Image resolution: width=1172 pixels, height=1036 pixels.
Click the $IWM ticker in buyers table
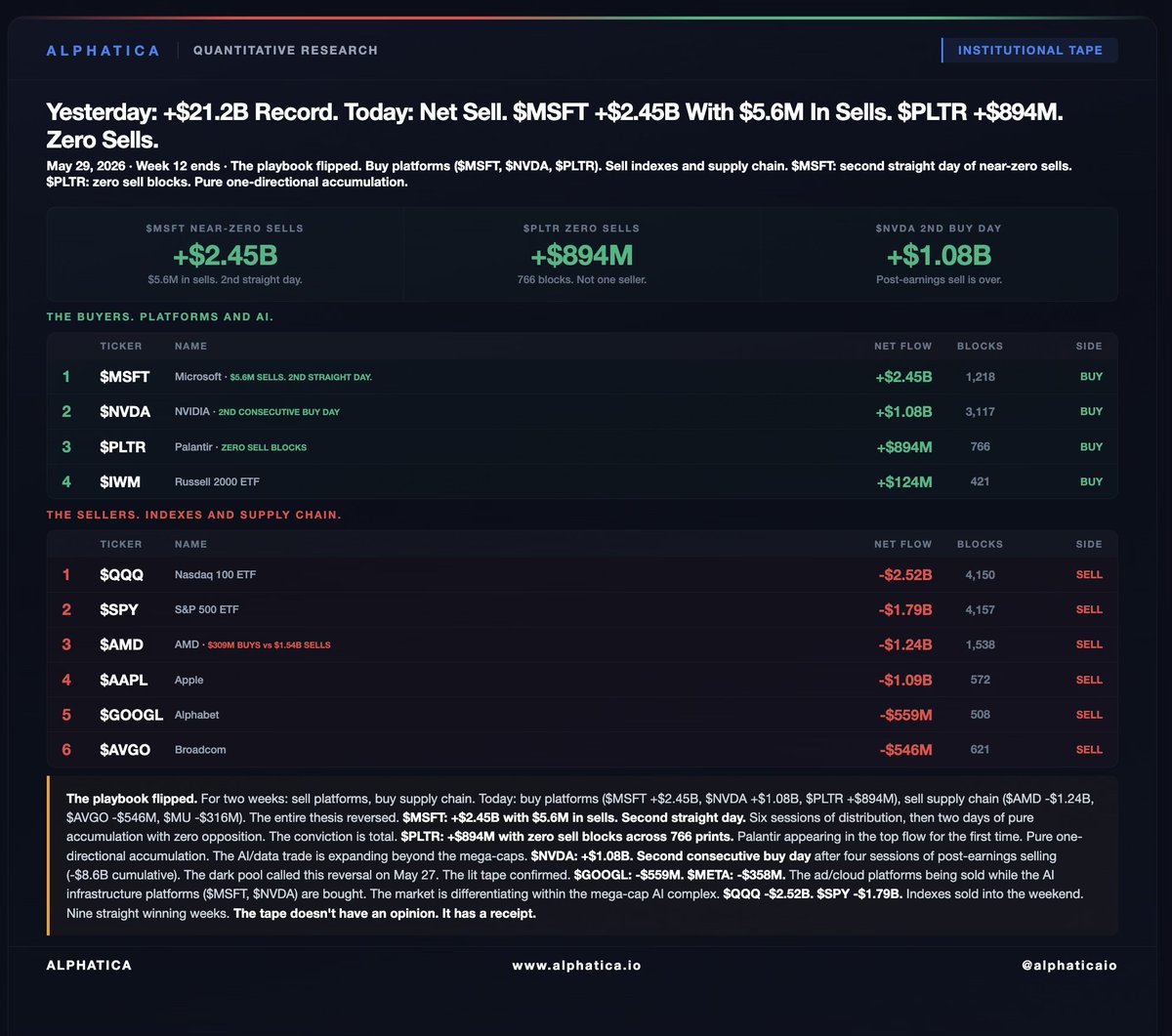point(121,482)
